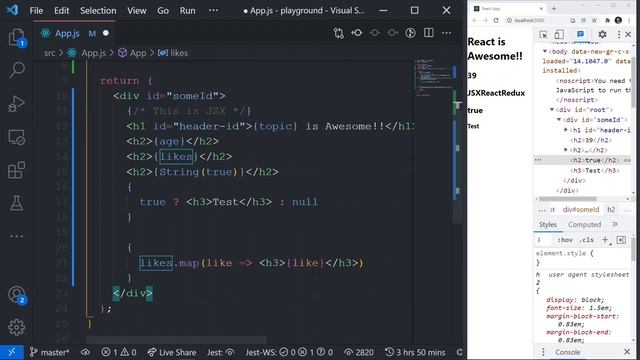Click the 2820 status bar counter

pos(359,352)
